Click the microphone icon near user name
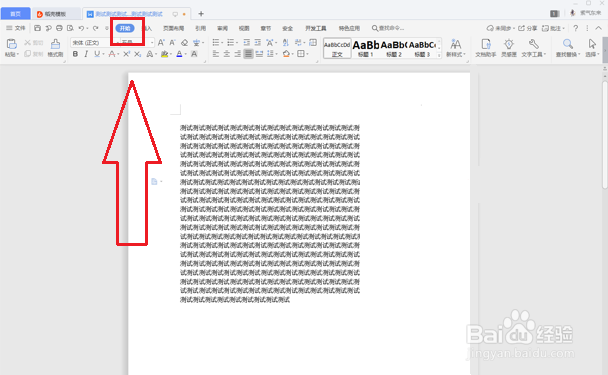 tap(572, 13)
